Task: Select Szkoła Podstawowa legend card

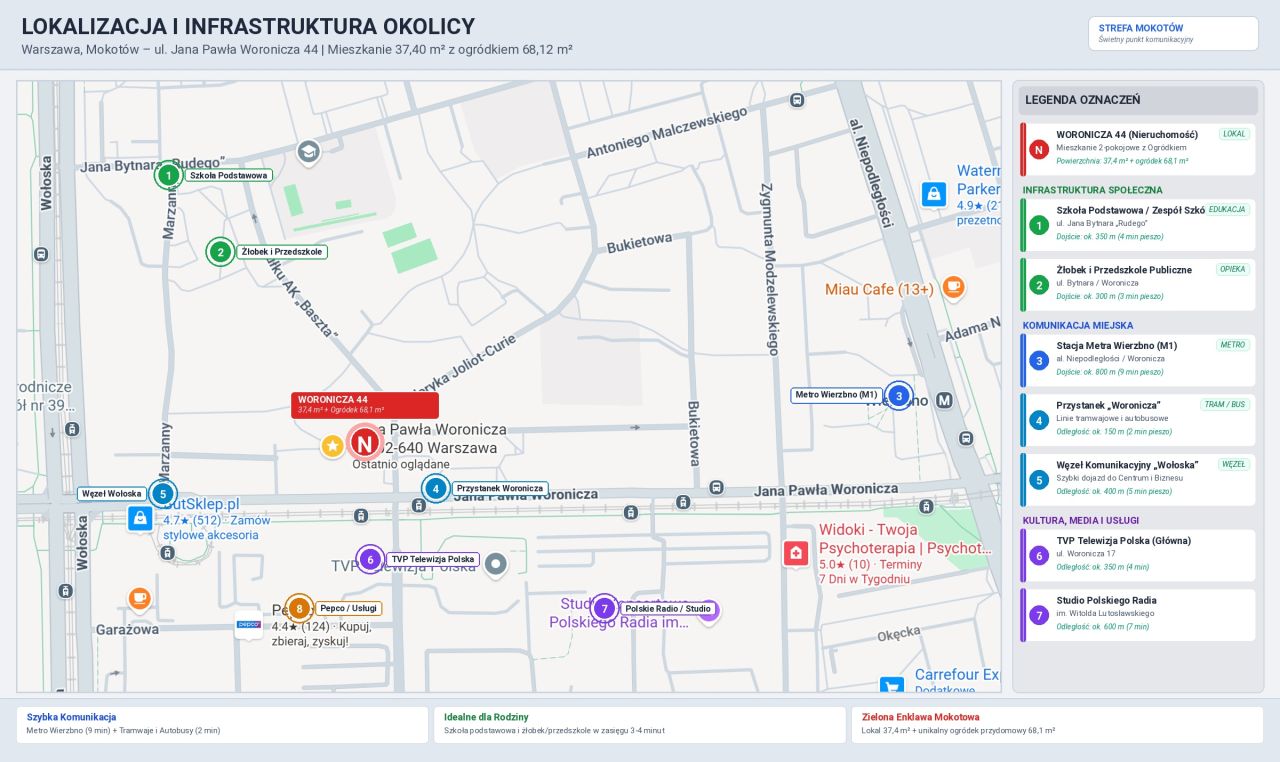Action: 1138,225
